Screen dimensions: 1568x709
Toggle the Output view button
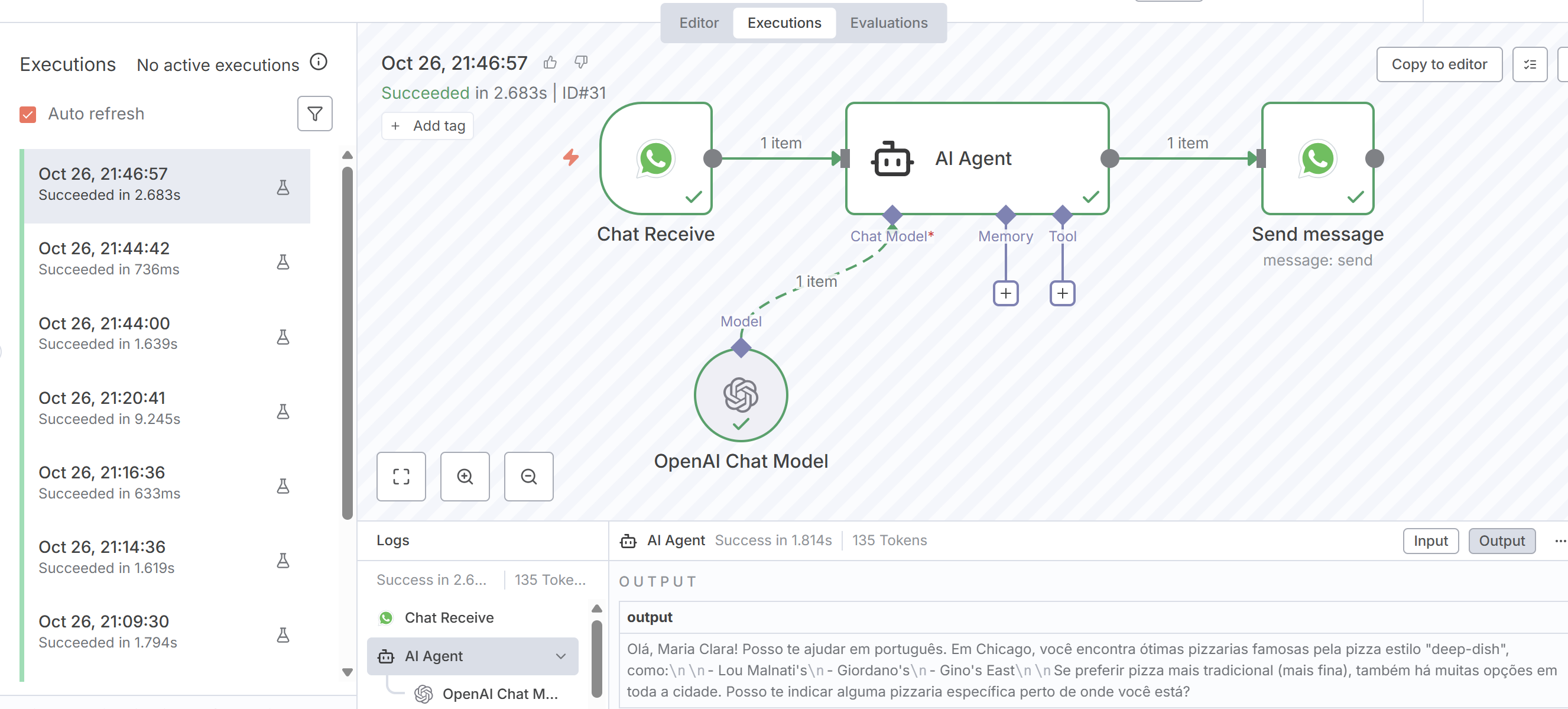1501,541
